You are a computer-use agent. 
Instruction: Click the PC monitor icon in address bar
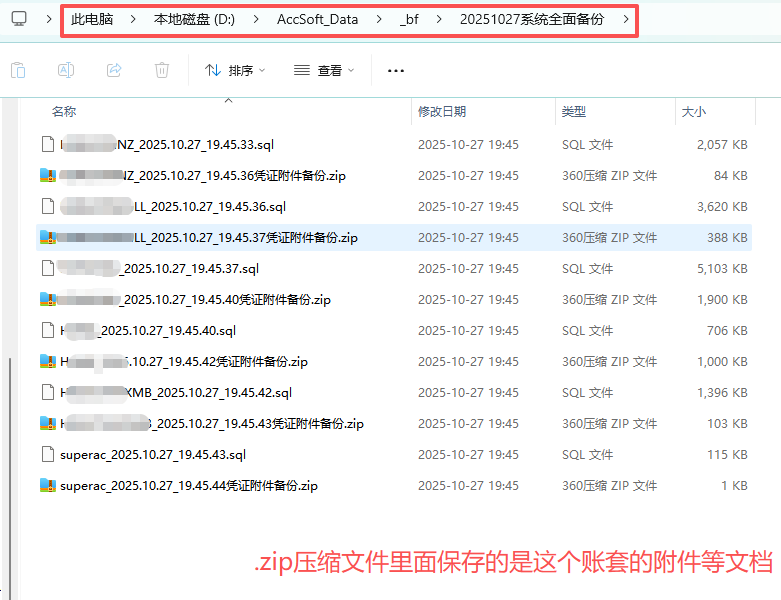19,19
